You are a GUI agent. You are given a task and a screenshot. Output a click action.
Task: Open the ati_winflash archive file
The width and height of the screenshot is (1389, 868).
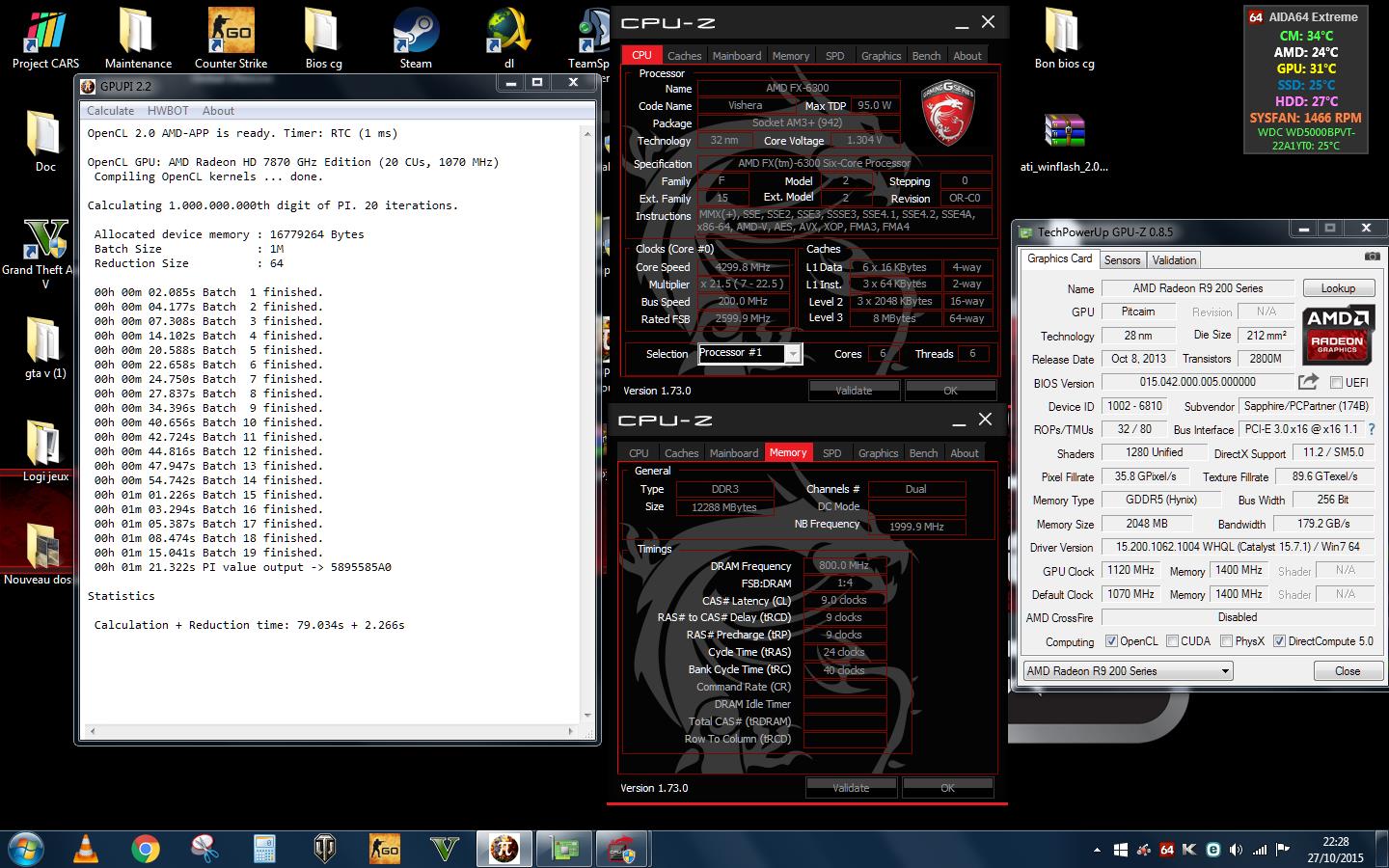point(1064,143)
